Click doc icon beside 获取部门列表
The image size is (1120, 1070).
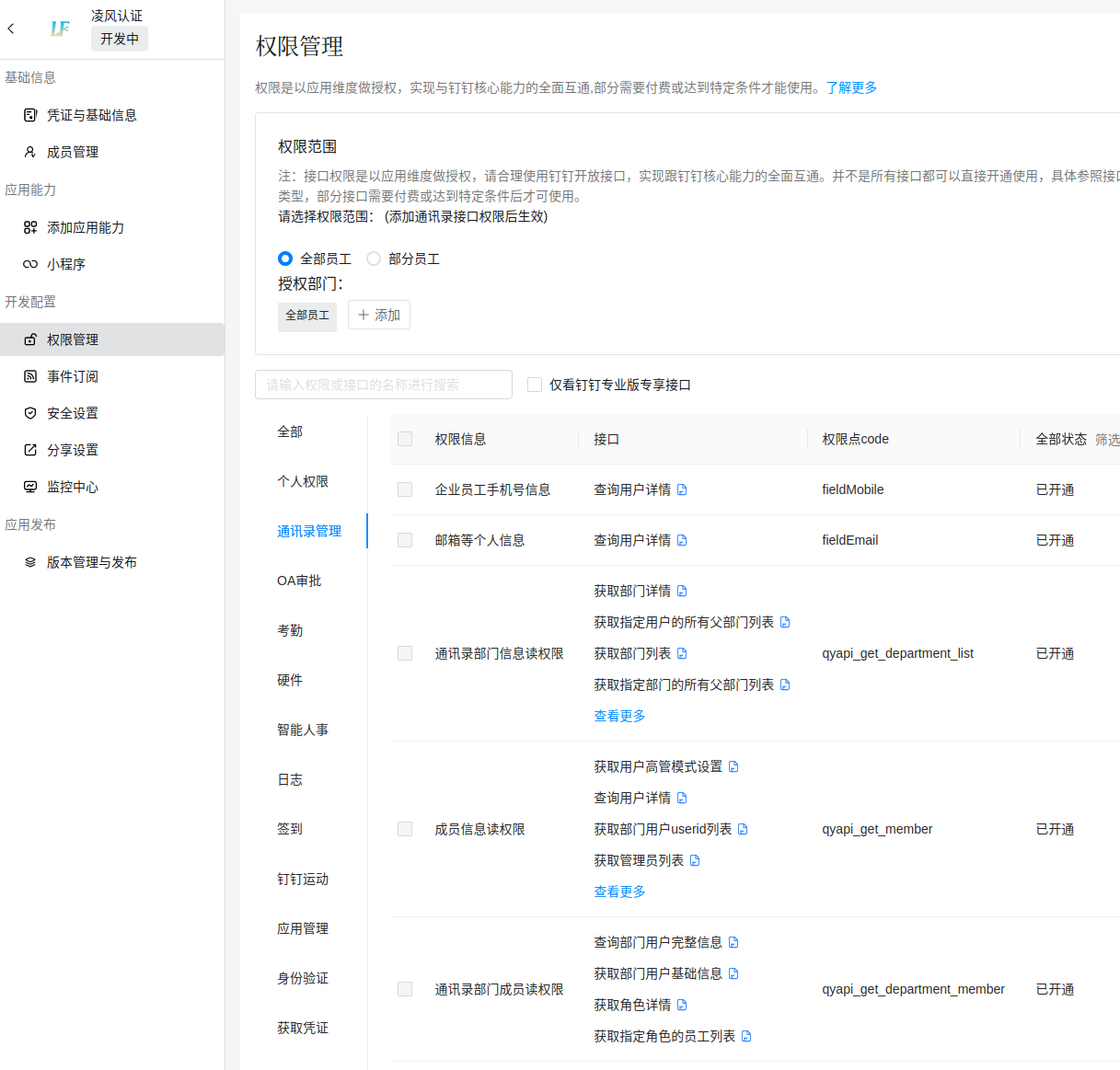click(682, 653)
